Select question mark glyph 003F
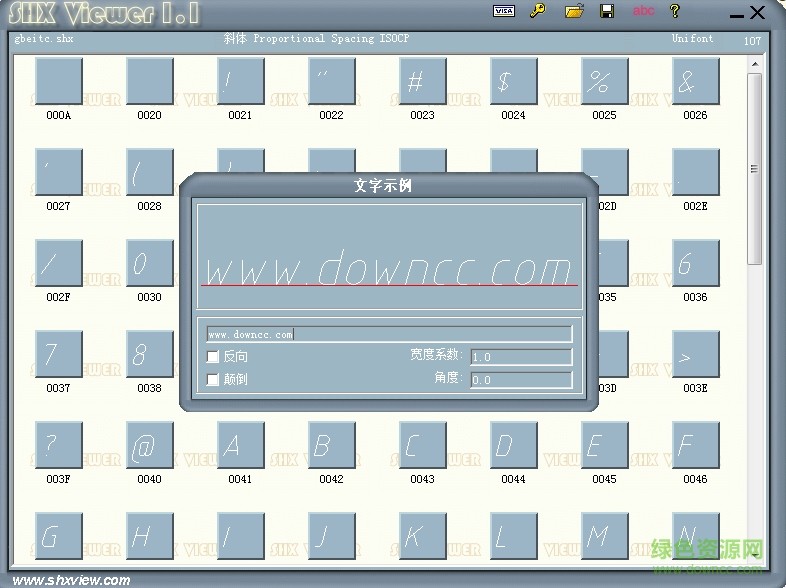The image size is (786, 588). pyautogui.click(x=59, y=445)
